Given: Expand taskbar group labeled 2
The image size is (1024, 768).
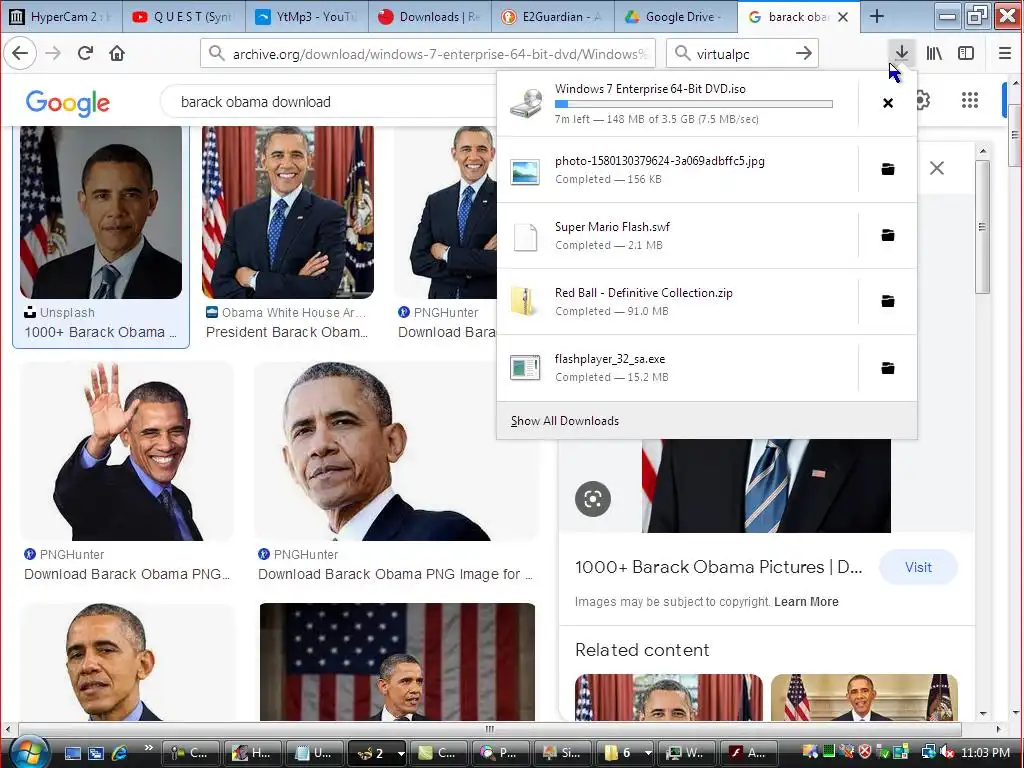Looking at the screenshot, I should (377, 753).
